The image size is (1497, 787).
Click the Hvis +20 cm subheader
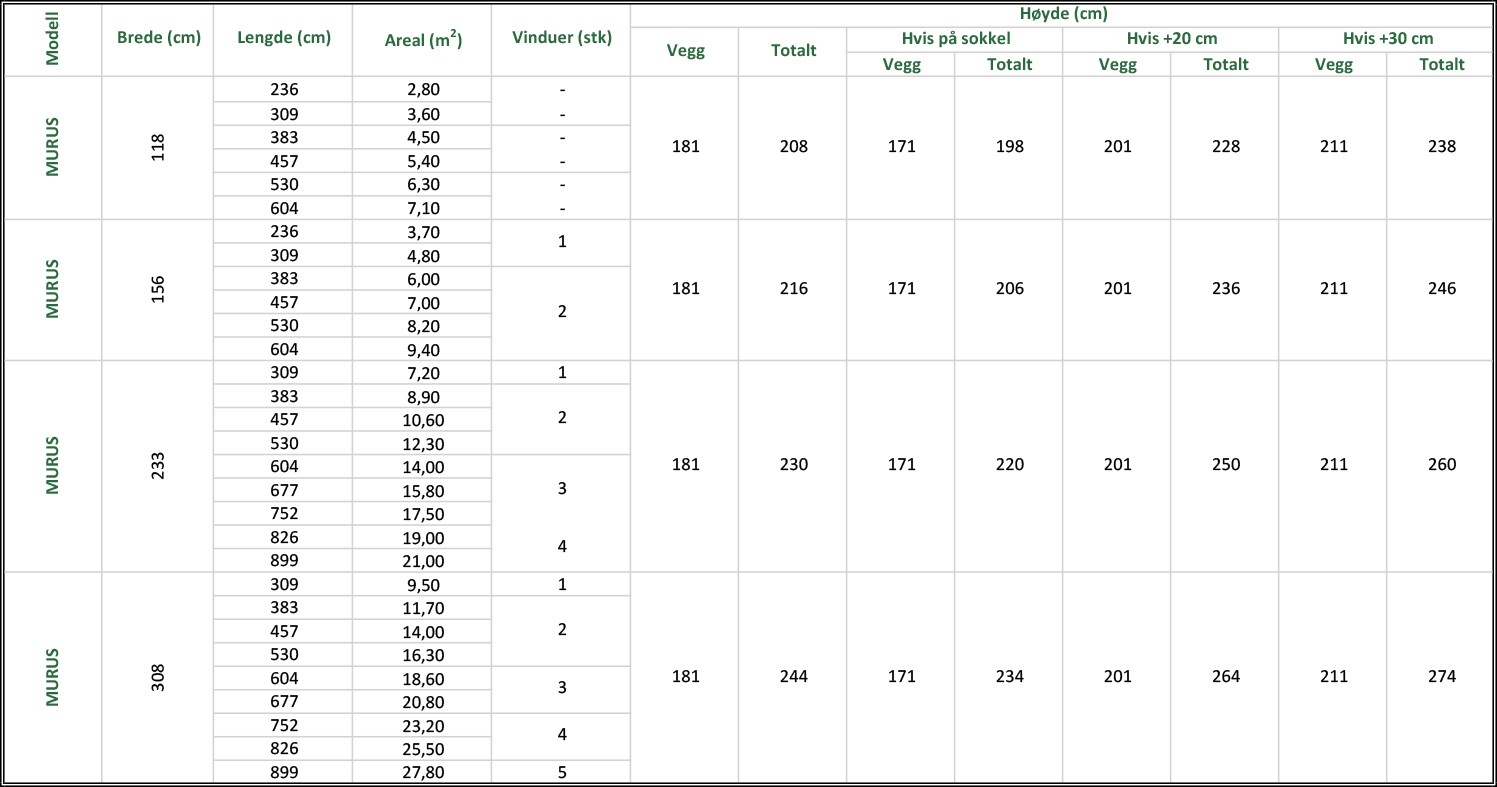tap(1171, 38)
